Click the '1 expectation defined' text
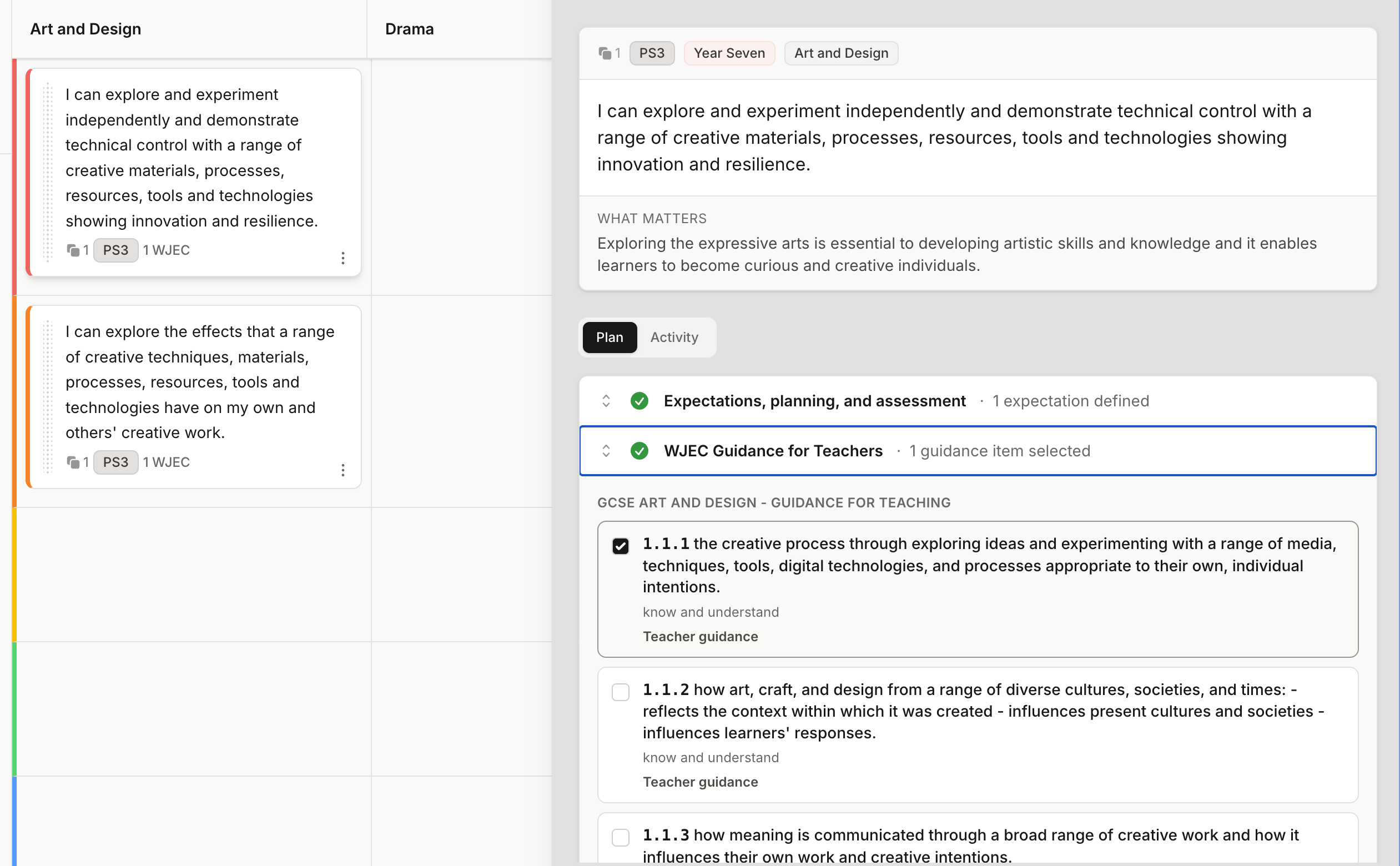This screenshot has height=866, width=1400. (1070, 401)
